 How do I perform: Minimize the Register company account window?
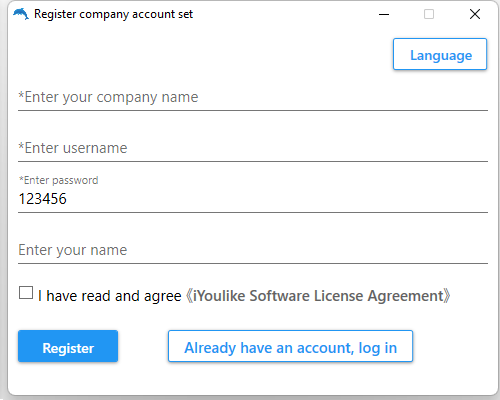[x=384, y=14]
